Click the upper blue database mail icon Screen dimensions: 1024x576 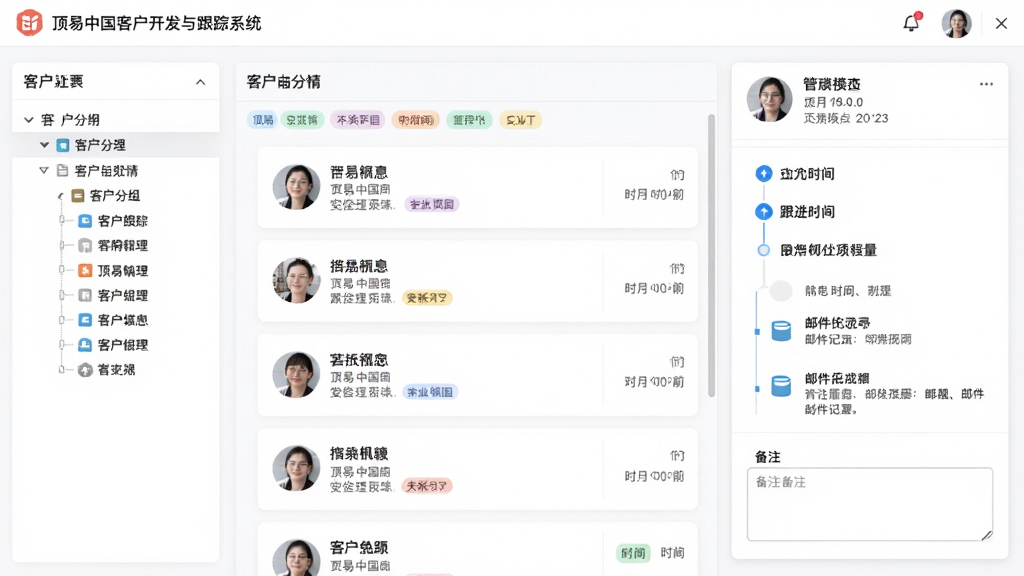(781, 331)
